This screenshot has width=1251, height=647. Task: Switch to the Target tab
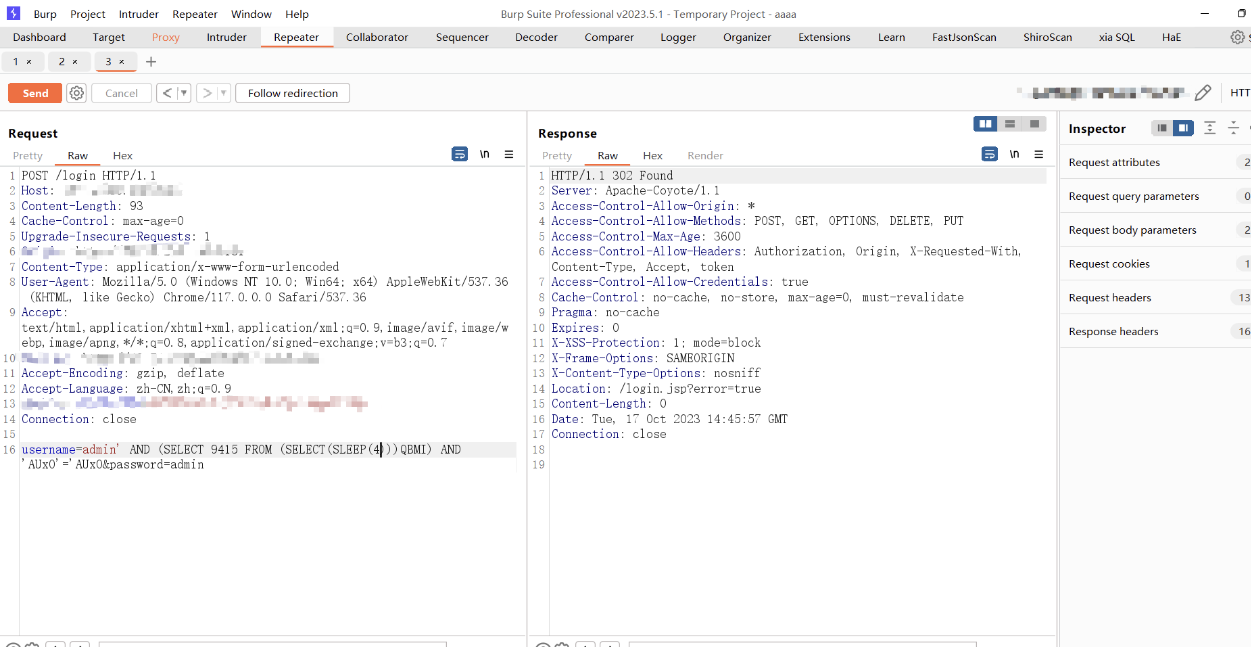point(109,37)
